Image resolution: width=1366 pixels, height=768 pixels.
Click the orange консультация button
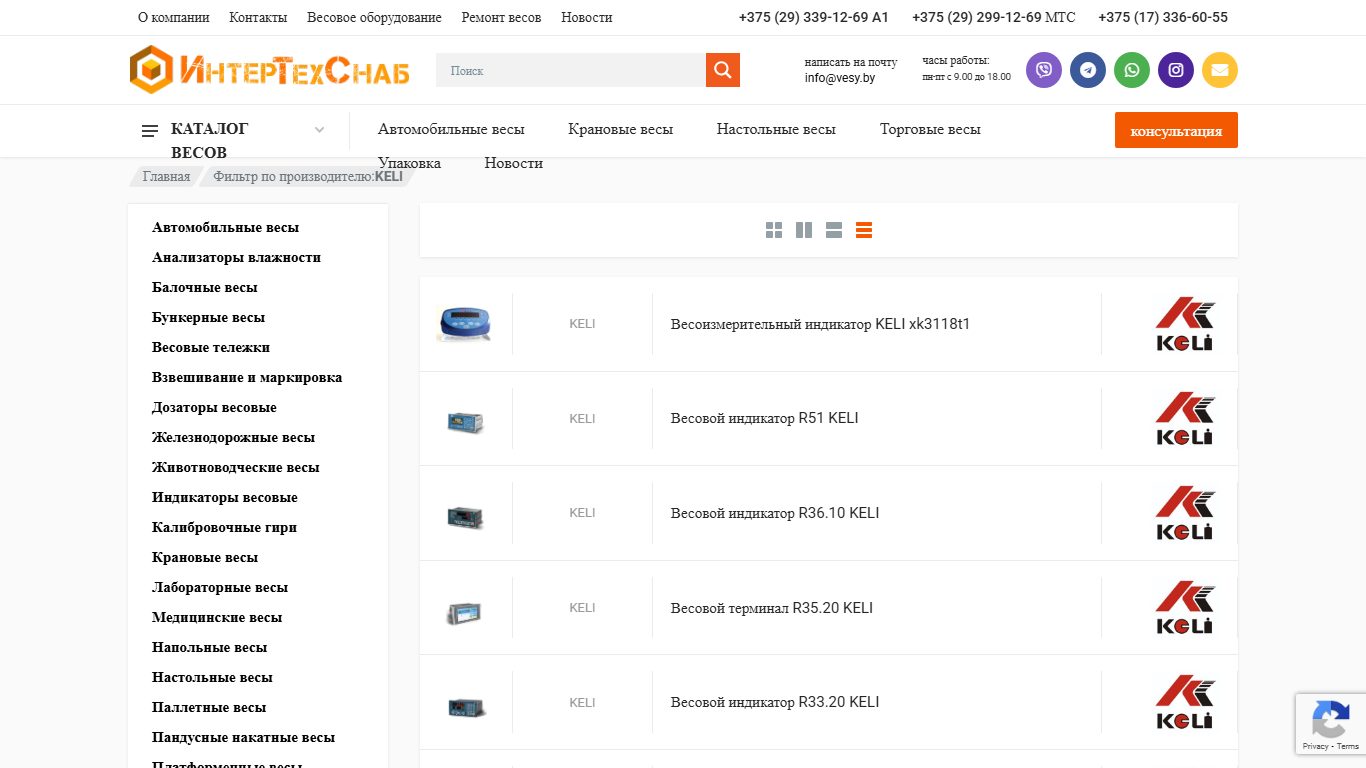click(x=1176, y=130)
